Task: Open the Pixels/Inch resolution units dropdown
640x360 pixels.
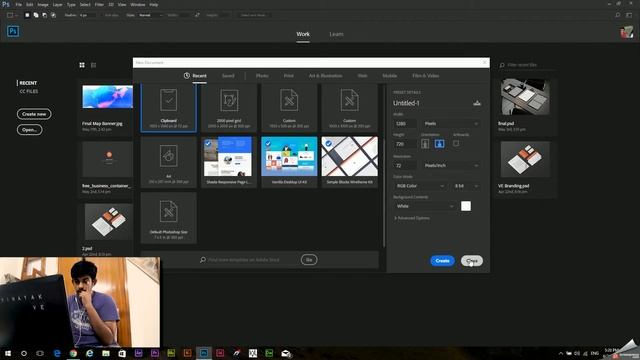Action: (451, 165)
